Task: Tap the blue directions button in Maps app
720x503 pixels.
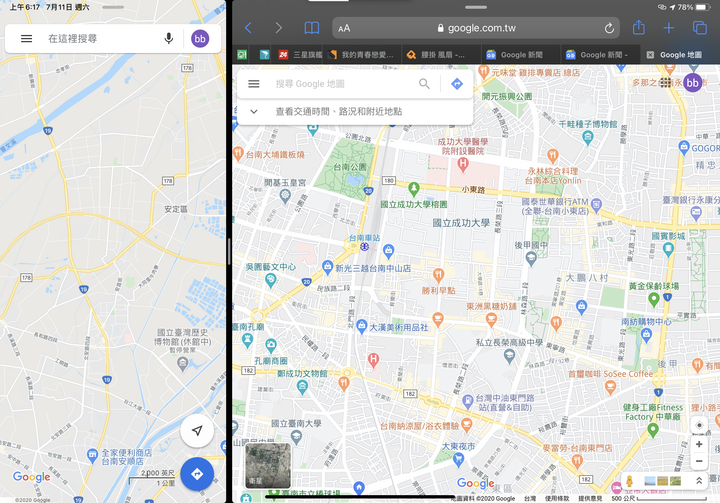Action: click(x=197, y=474)
